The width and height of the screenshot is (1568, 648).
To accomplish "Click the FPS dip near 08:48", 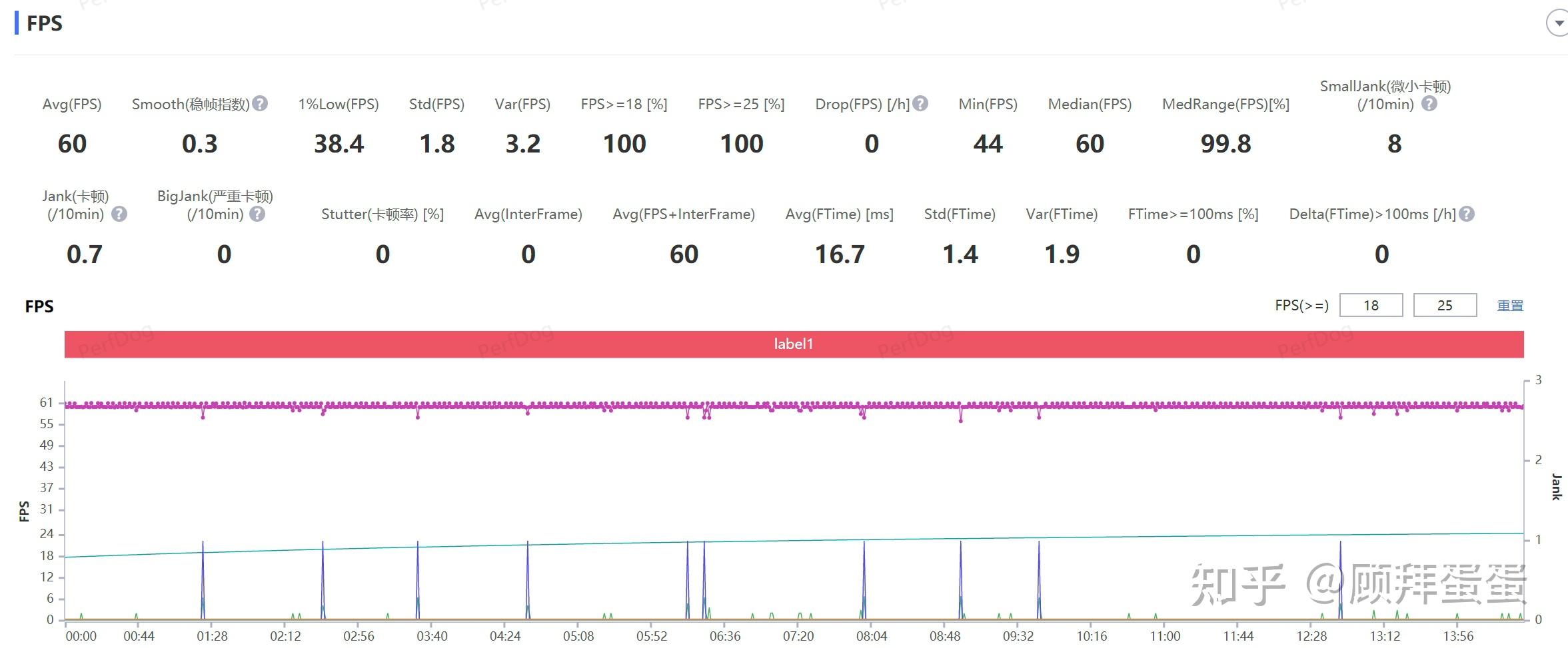I will click(x=961, y=416).
